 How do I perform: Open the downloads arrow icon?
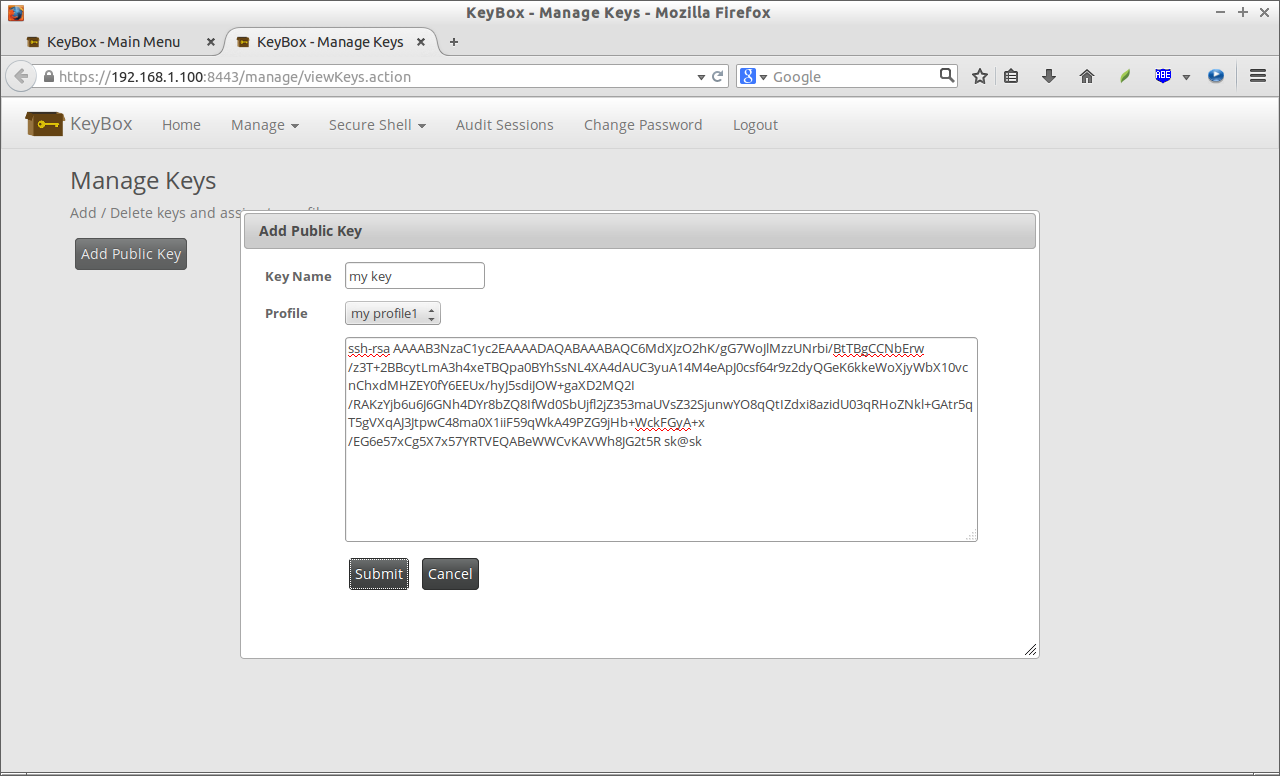point(1049,76)
